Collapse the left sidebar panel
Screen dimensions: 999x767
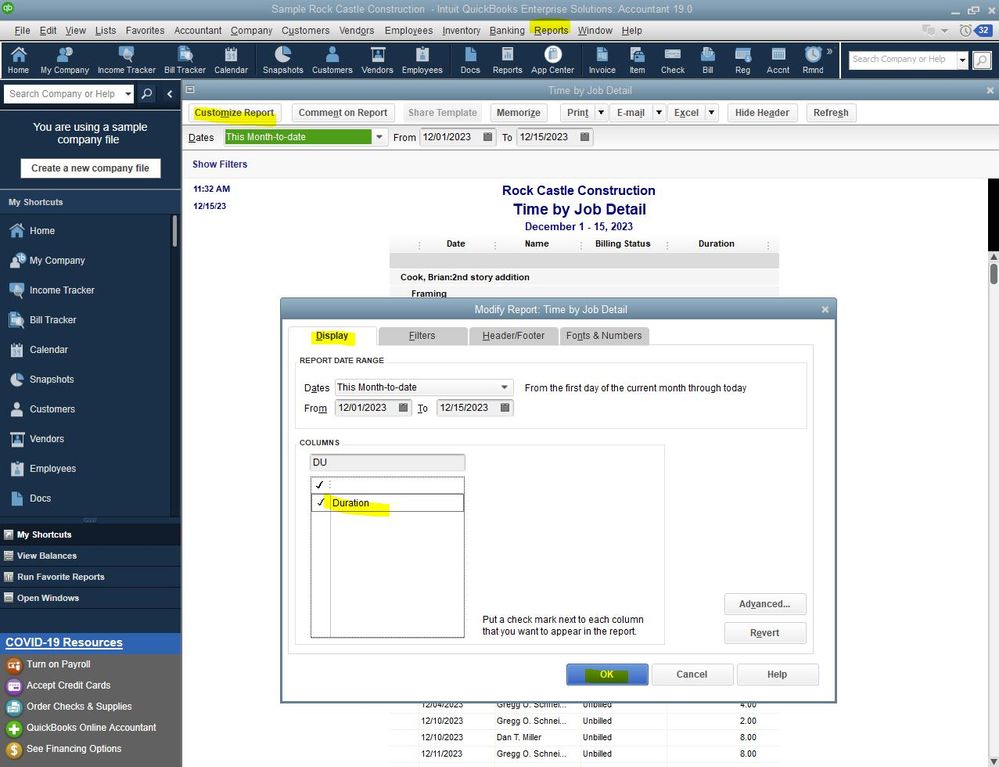coord(169,94)
